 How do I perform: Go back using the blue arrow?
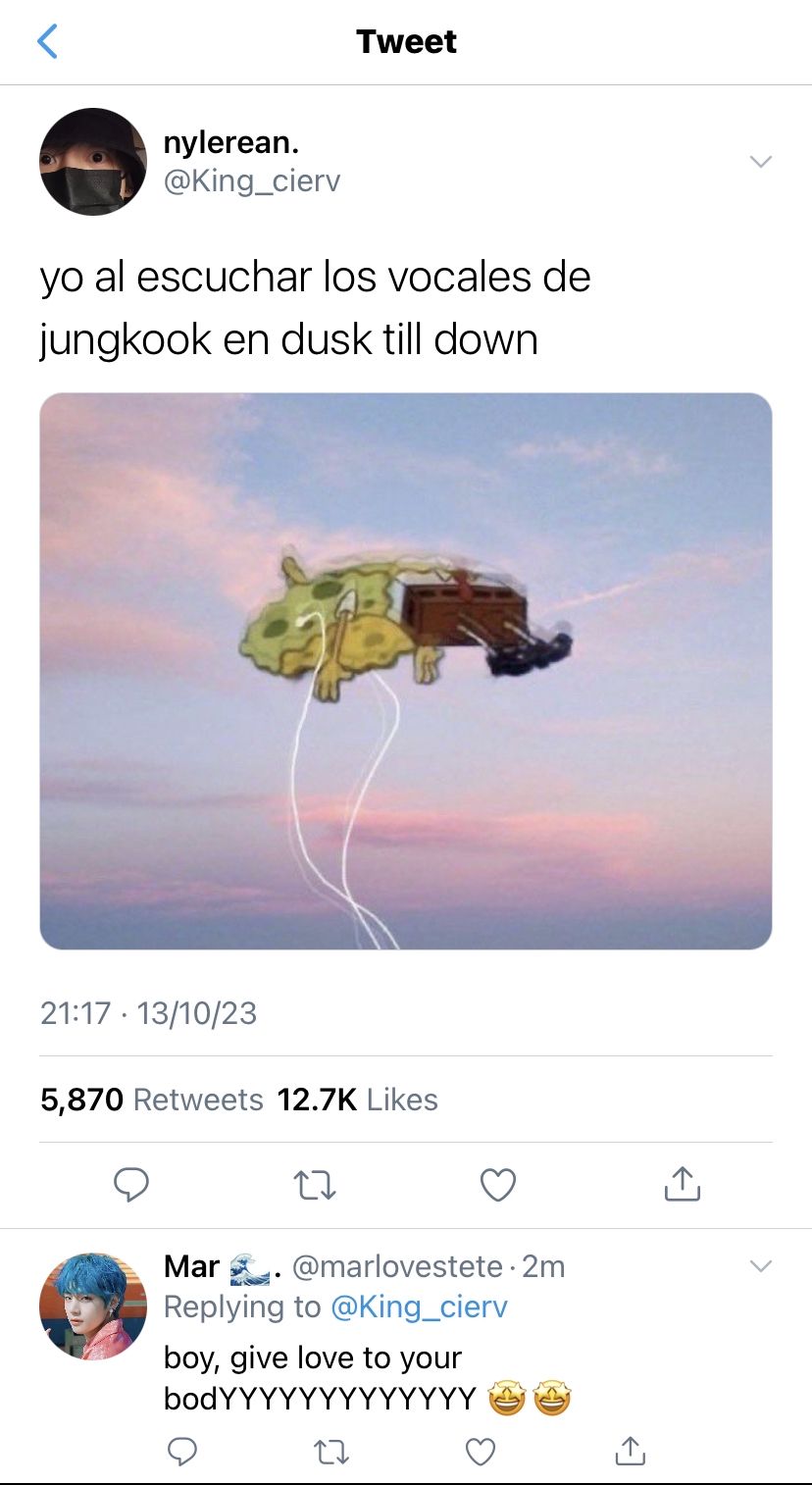(x=47, y=41)
